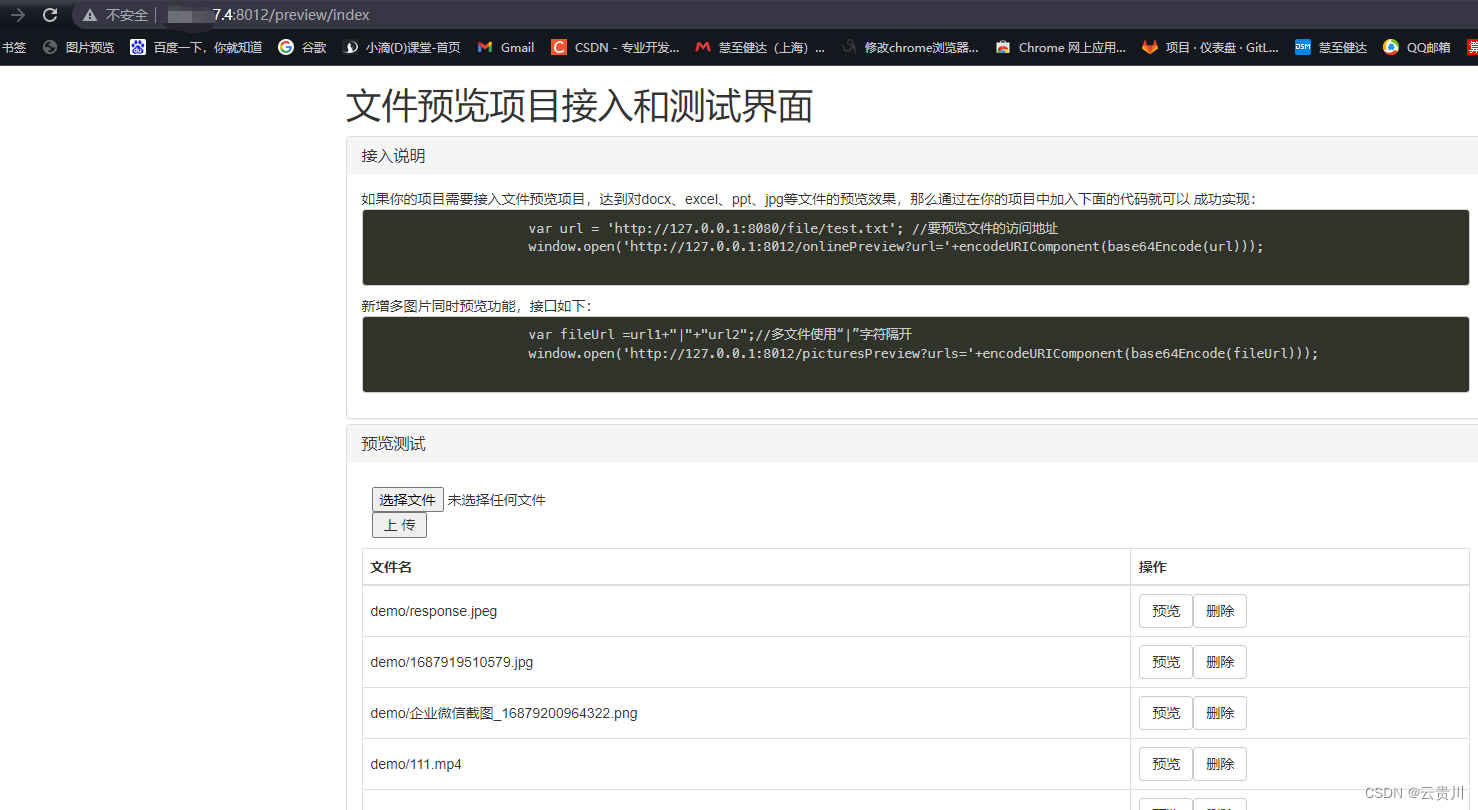This screenshot has height=810, width=1478.
Task: Open the Gmail bookmark
Action: point(505,46)
